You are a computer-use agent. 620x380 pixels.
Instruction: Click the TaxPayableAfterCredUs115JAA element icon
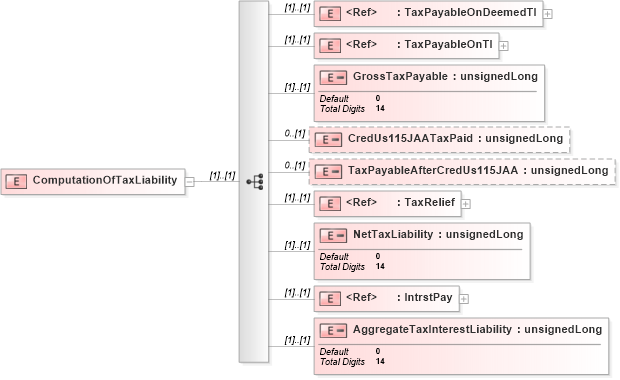click(x=328, y=171)
